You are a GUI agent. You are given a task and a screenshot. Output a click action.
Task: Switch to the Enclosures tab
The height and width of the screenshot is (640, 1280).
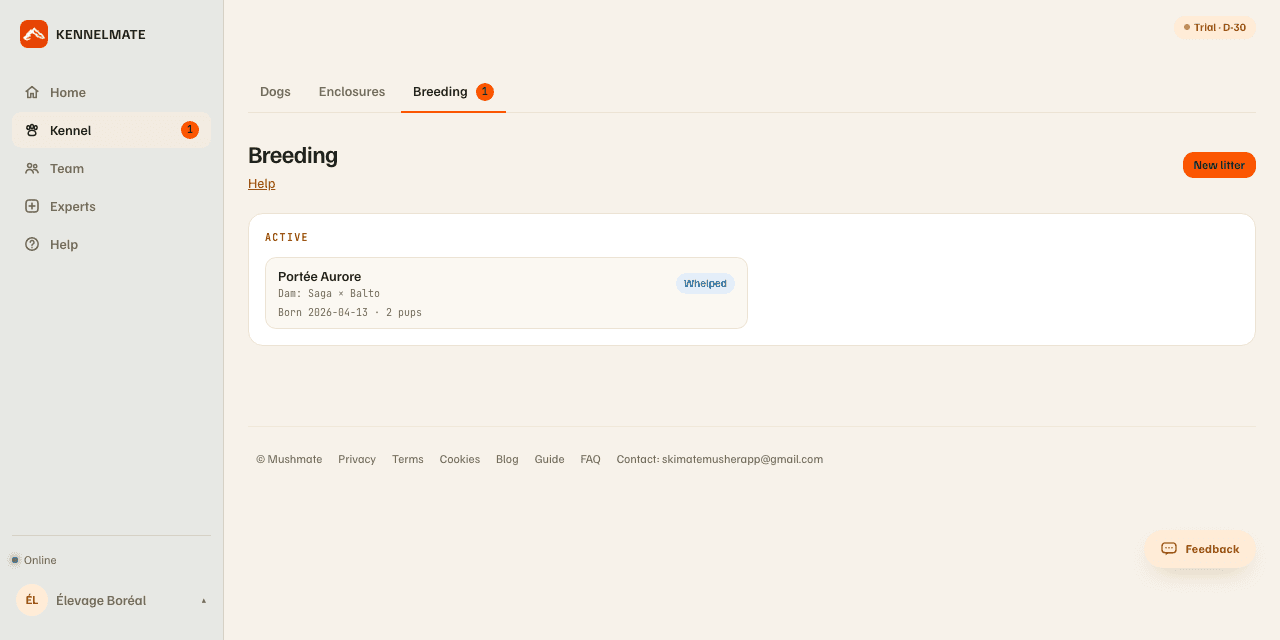coord(352,92)
